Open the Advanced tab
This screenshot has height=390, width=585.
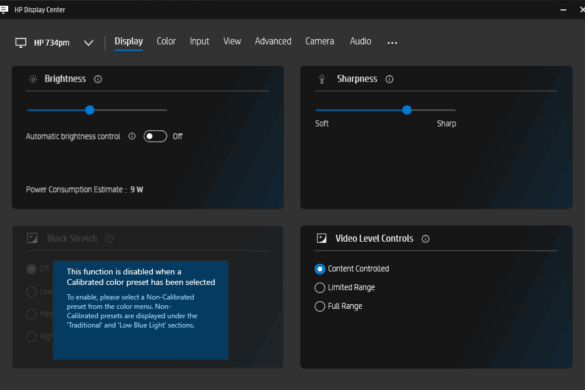point(273,41)
